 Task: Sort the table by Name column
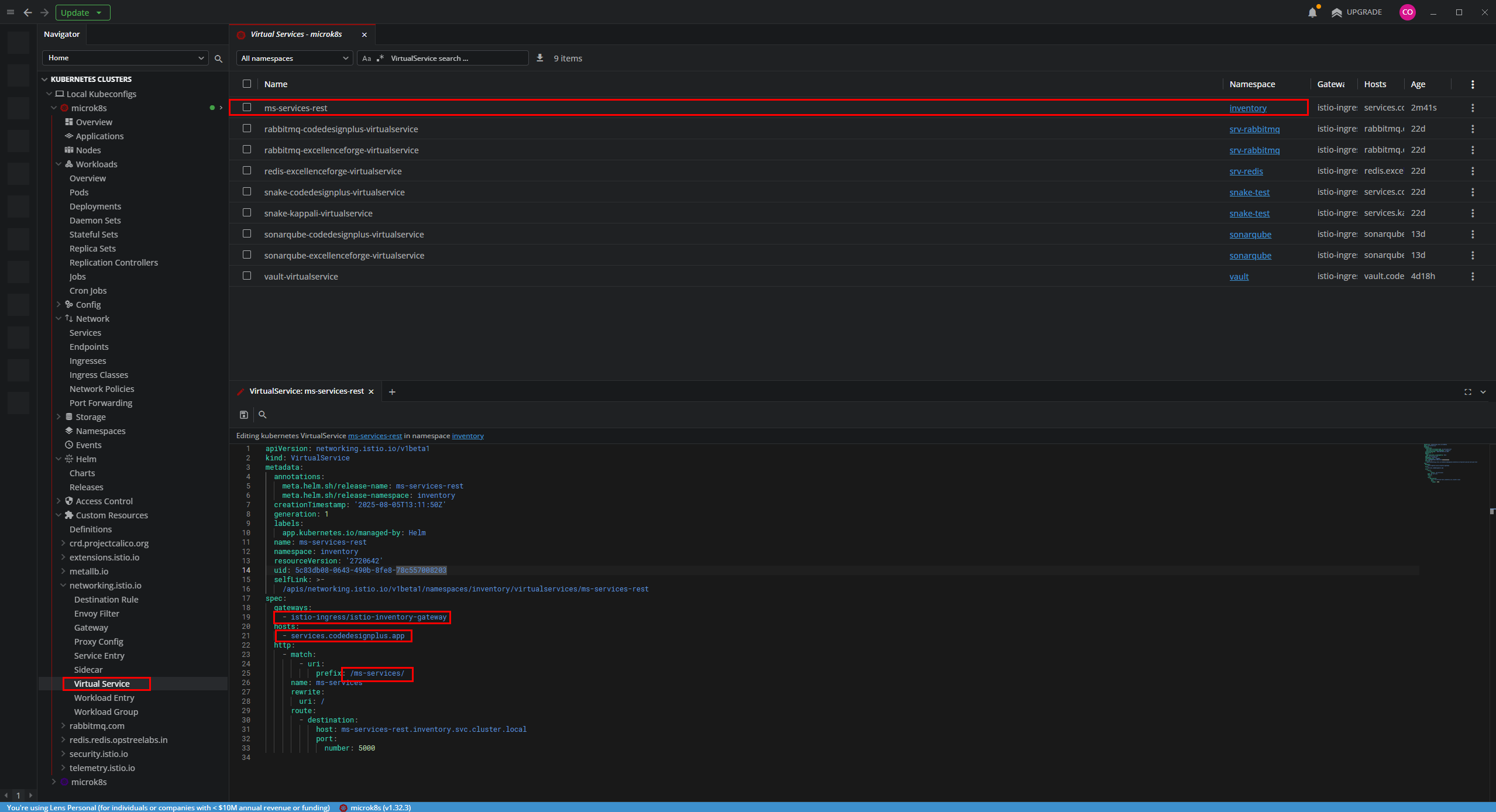click(x=276, y=84)
